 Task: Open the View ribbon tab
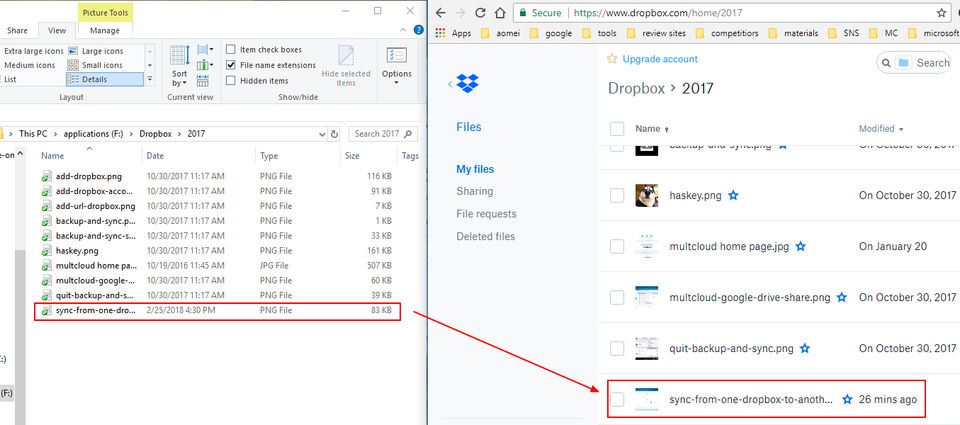pos(57,31)
